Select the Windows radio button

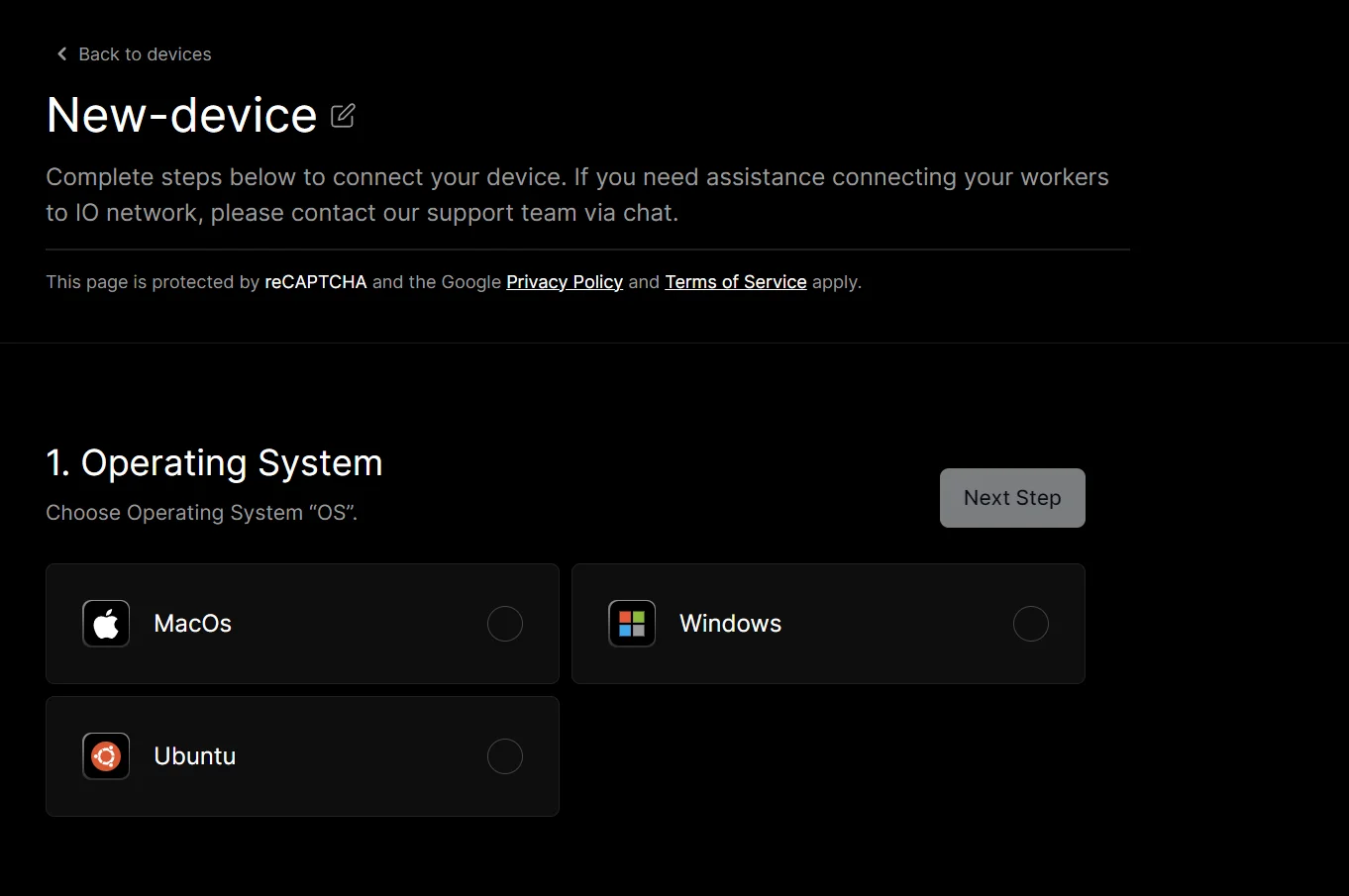pyautogui.click(x=1031, y=624)
